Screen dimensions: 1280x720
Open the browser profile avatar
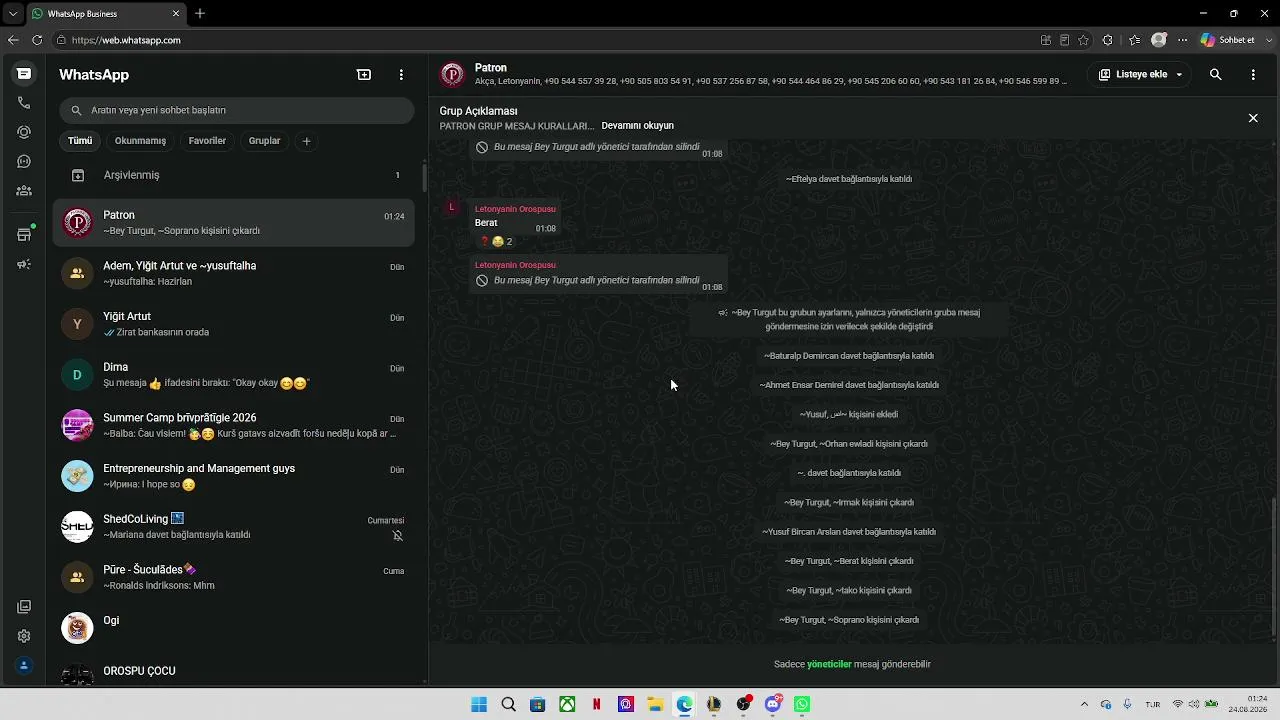pyautogui.click(x=1159, y=40)
